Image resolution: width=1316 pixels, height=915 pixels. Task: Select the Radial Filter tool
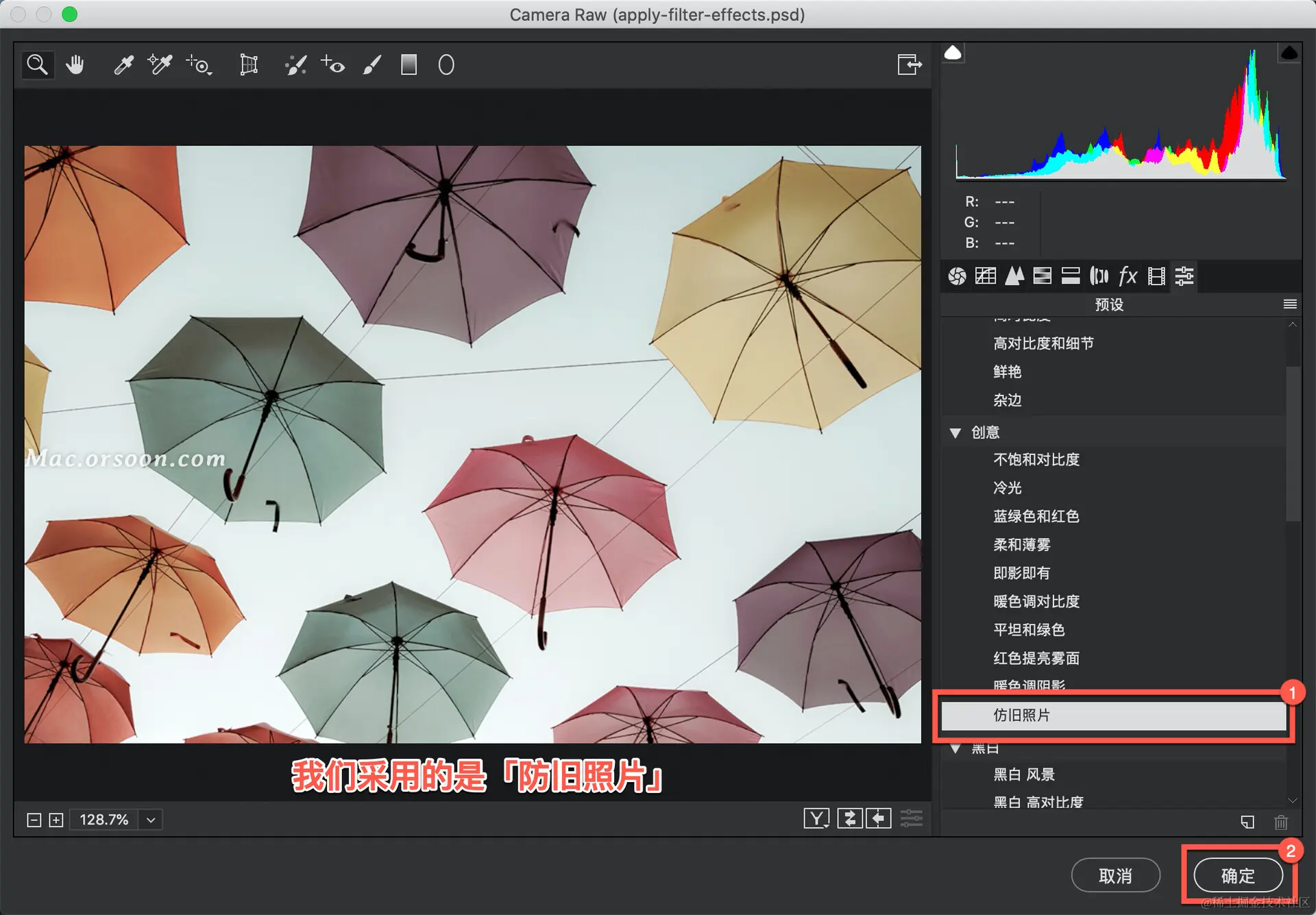click(x=446, y=65)
